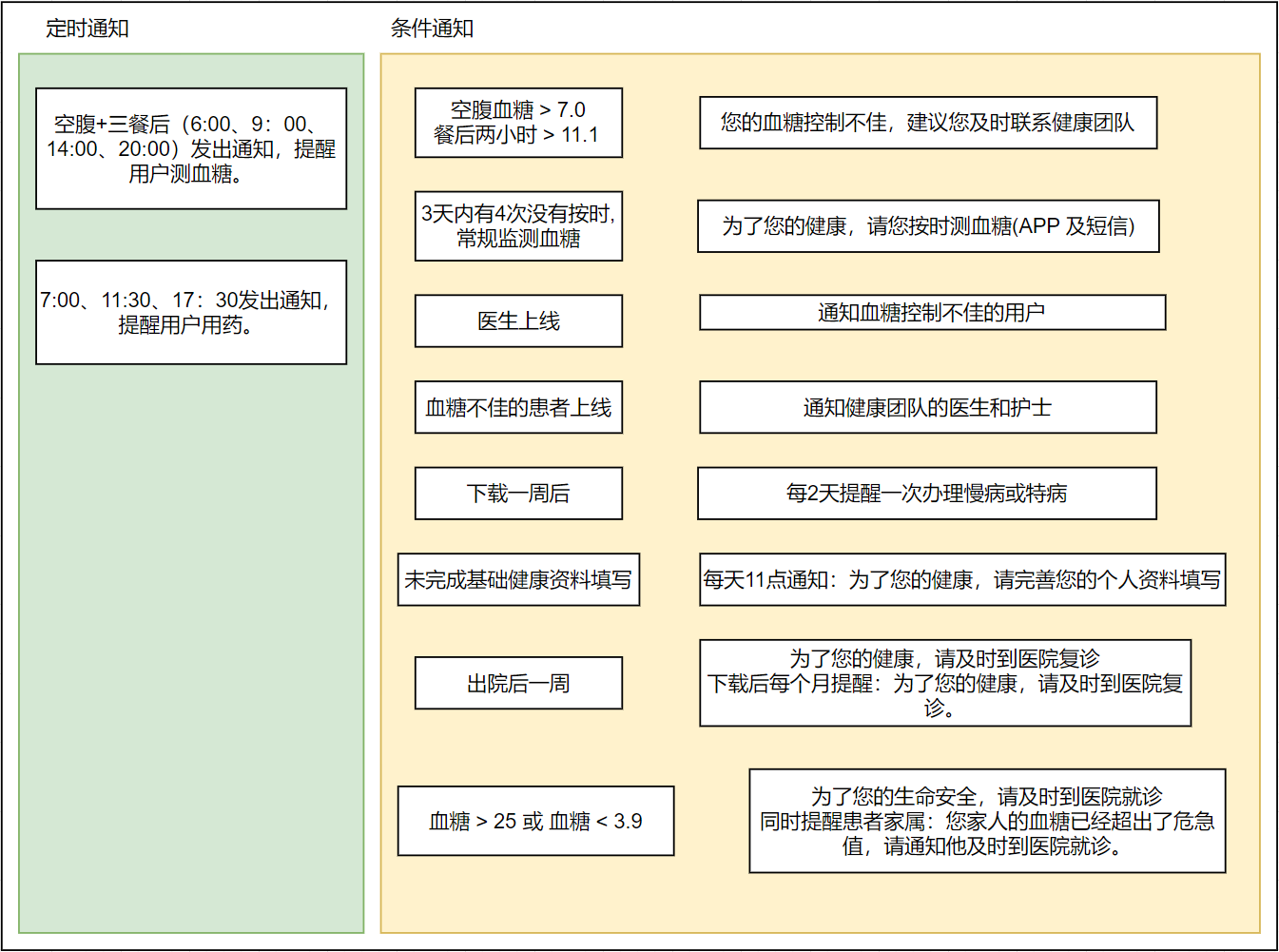Select the 未完成基础健康资料填写 box
Viewport: 1279px width, 952px height.
pyautogui.click(x=518, y=580)
